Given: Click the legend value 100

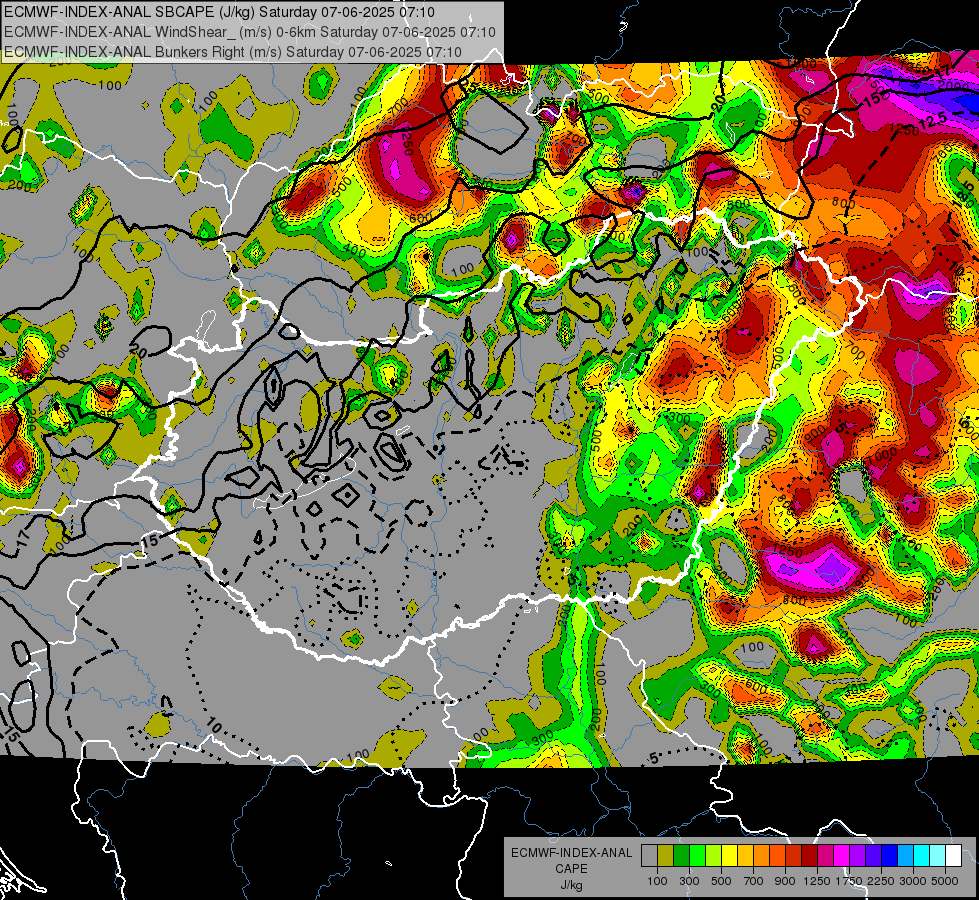Looking at the screenshot, I should [x=657, y=881].
